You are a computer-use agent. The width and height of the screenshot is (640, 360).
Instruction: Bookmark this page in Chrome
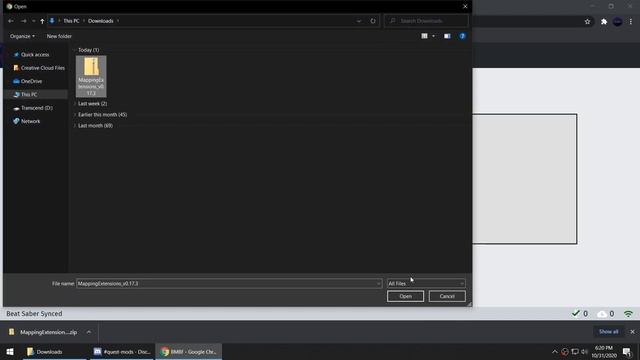click(x=587, y=22)
